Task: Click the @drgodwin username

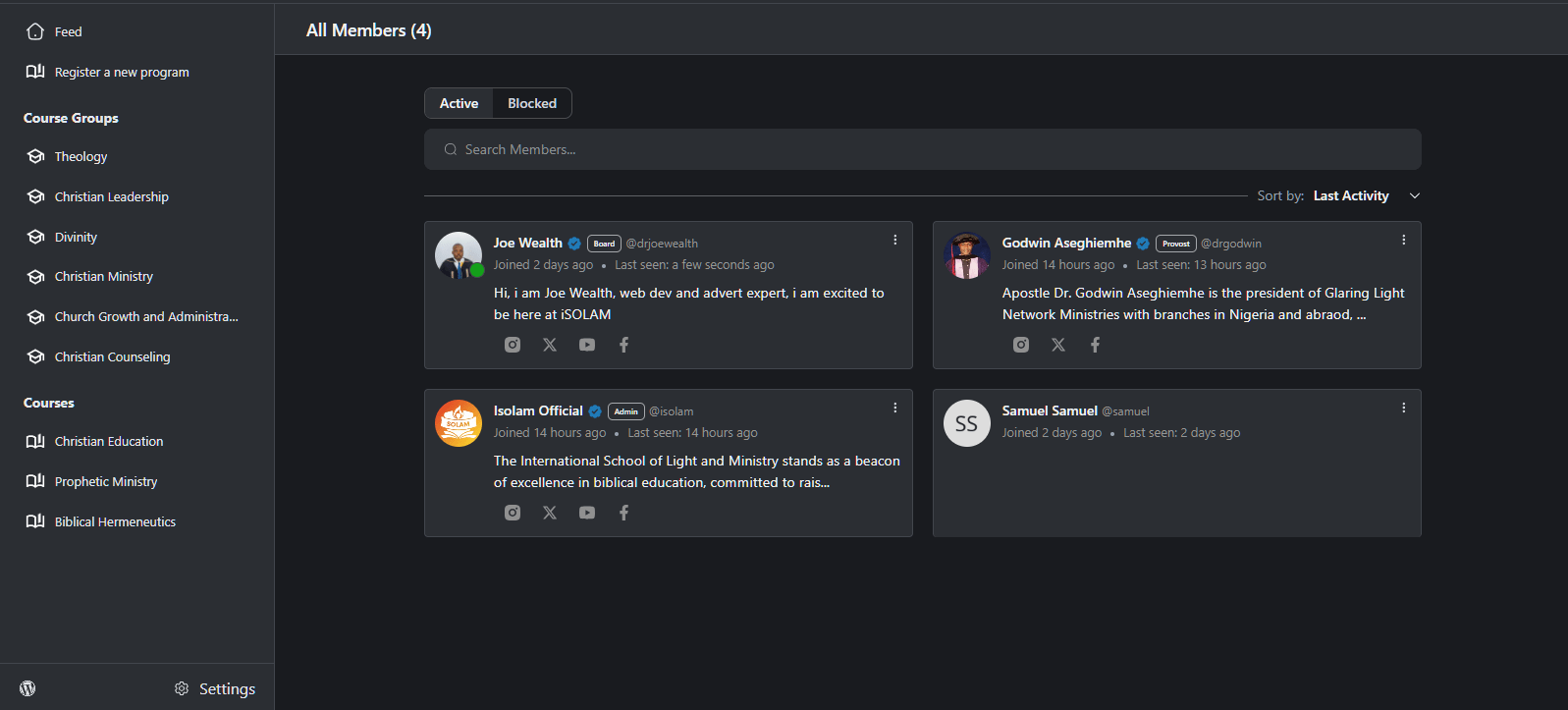Action: pos(1231,244)
